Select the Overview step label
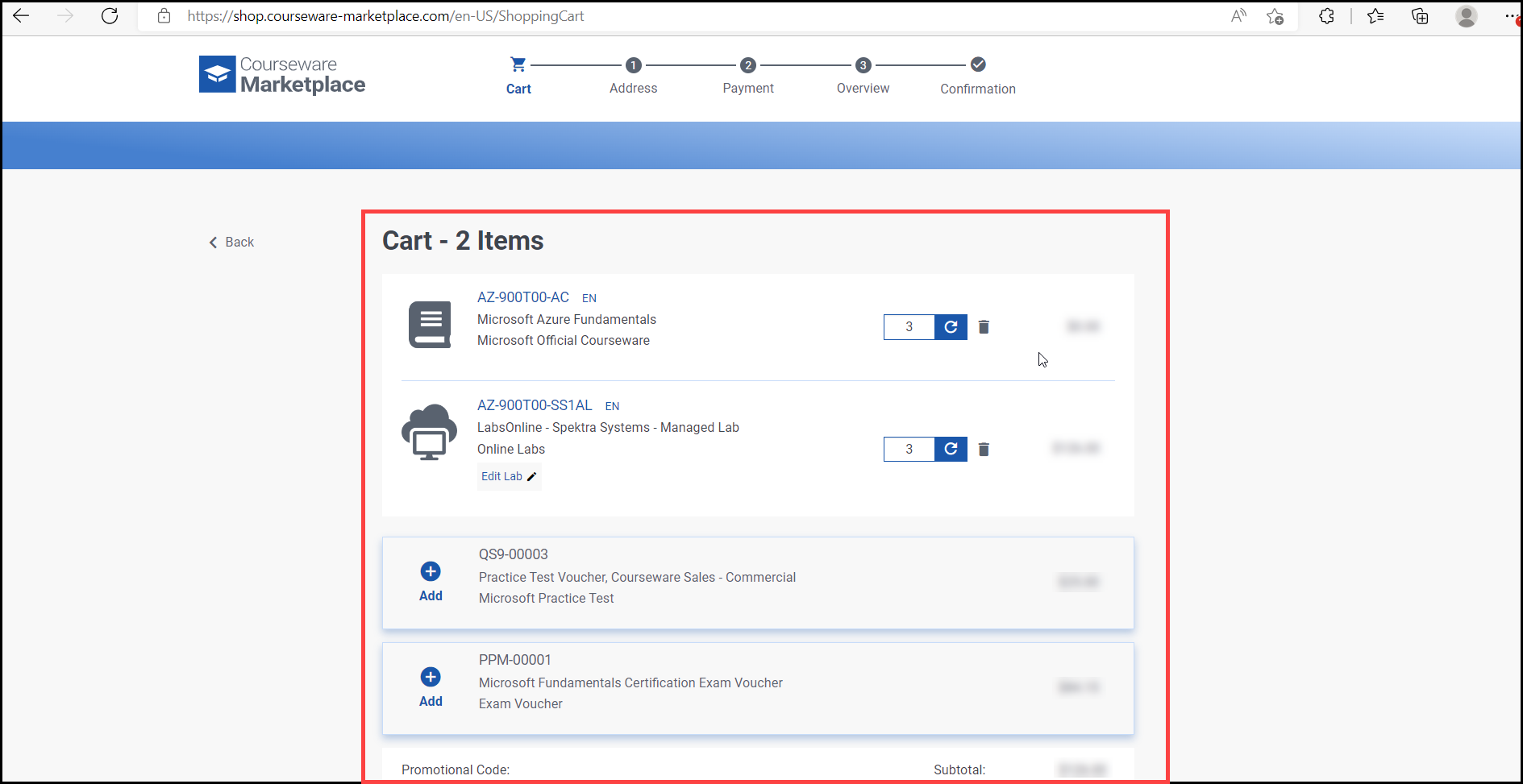 (863, 89)
